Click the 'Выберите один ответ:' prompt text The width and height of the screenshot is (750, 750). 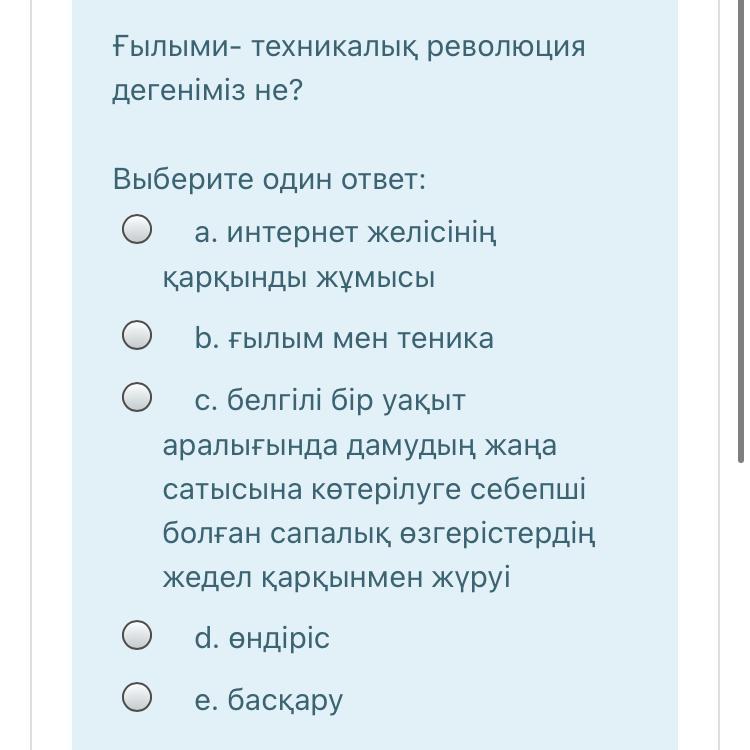pos(269,179)
